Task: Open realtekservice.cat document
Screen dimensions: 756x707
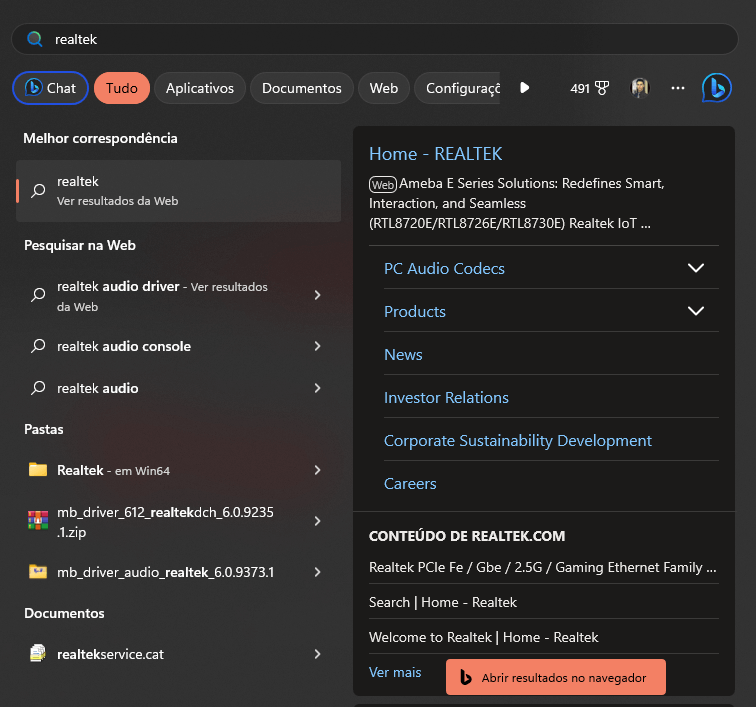Action: tap(178, 654)
